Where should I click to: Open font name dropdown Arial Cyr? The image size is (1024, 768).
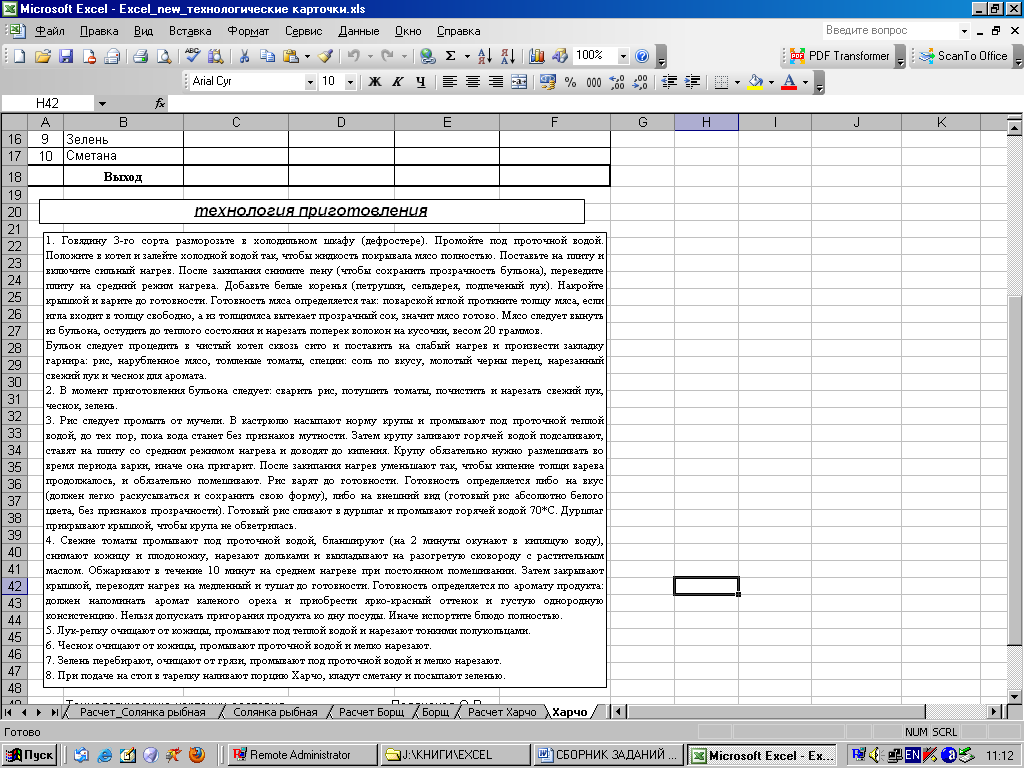coord(310,82)
